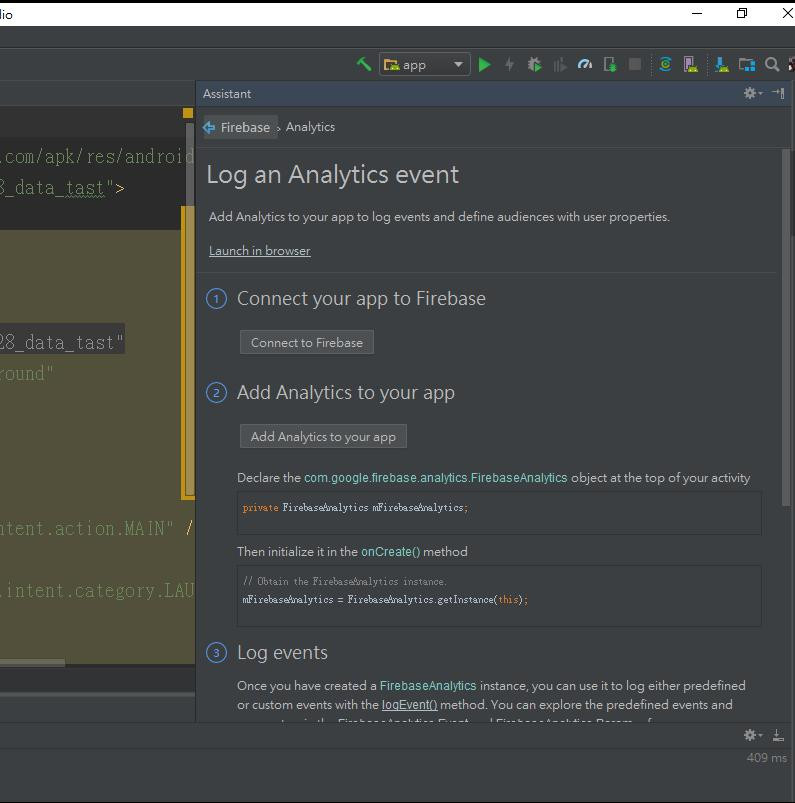Screen dimensions: 795x803
Task: Click the editor horizontal scrollbar thumb
Action: pos(32,663)
